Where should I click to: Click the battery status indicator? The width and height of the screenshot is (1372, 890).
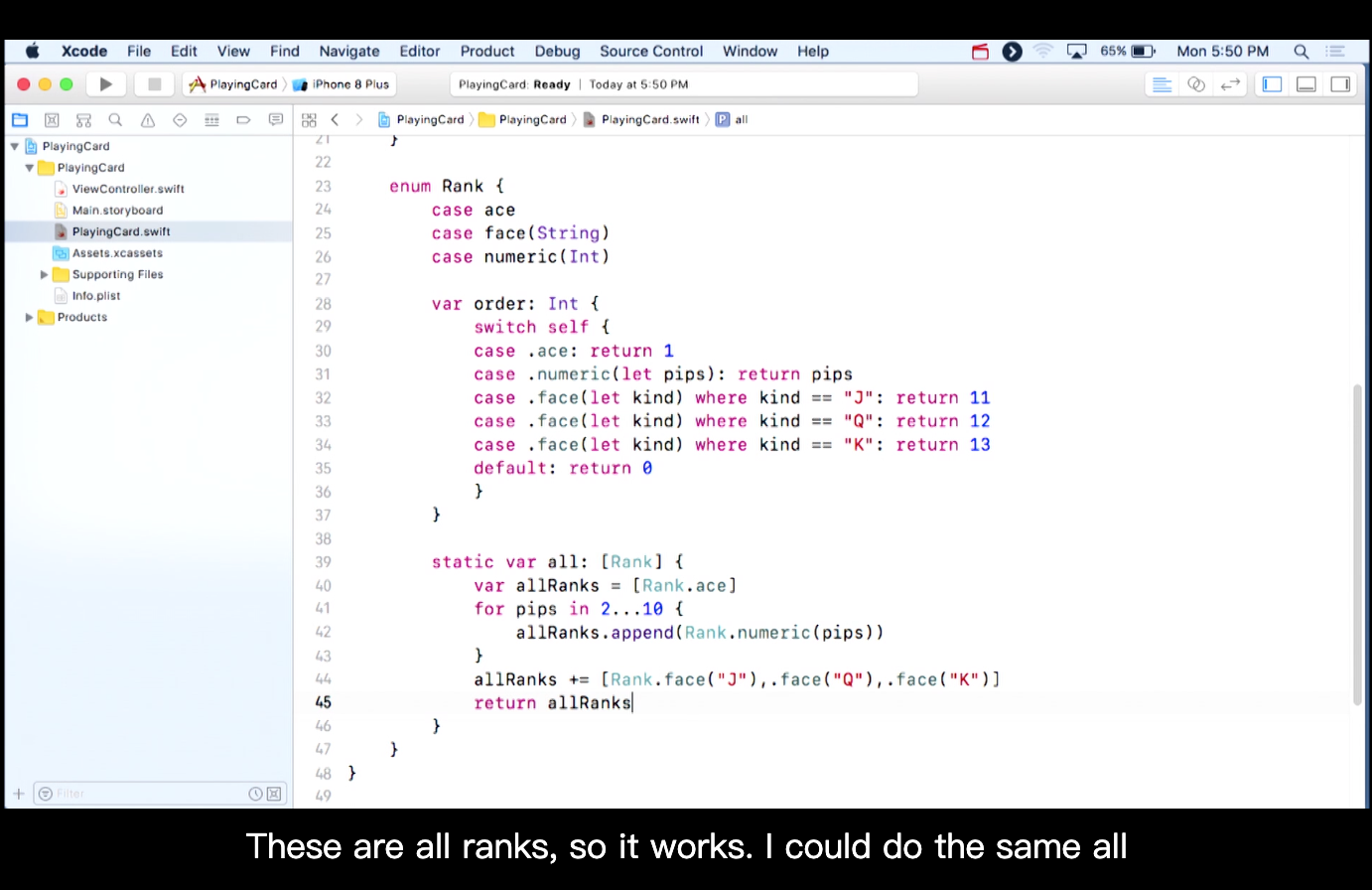pyautogui.click(x=1128, y=52)
